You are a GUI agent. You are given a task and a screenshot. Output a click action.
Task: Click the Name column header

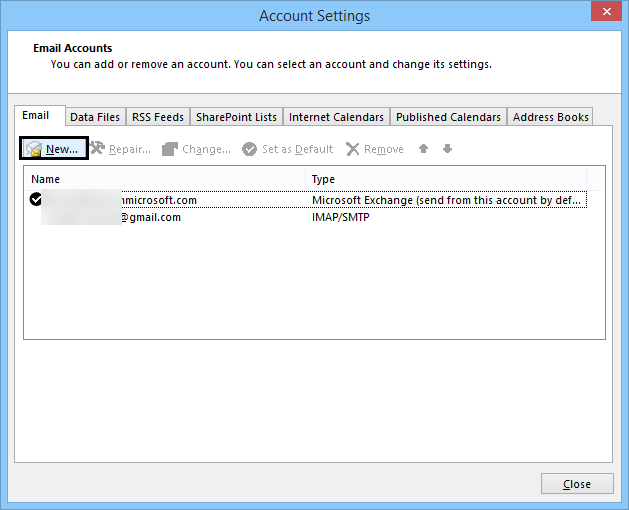point(165,179)
